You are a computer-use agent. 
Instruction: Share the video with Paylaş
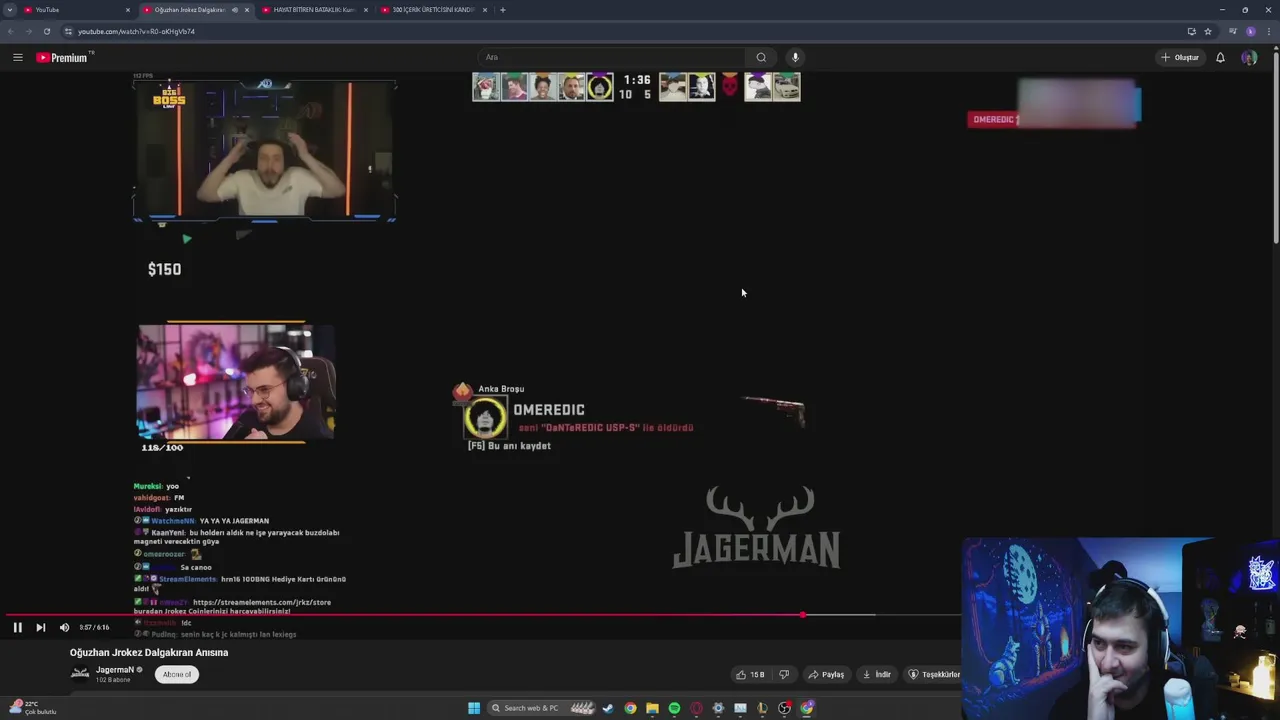pyautogui.click(x=826, y=674)
